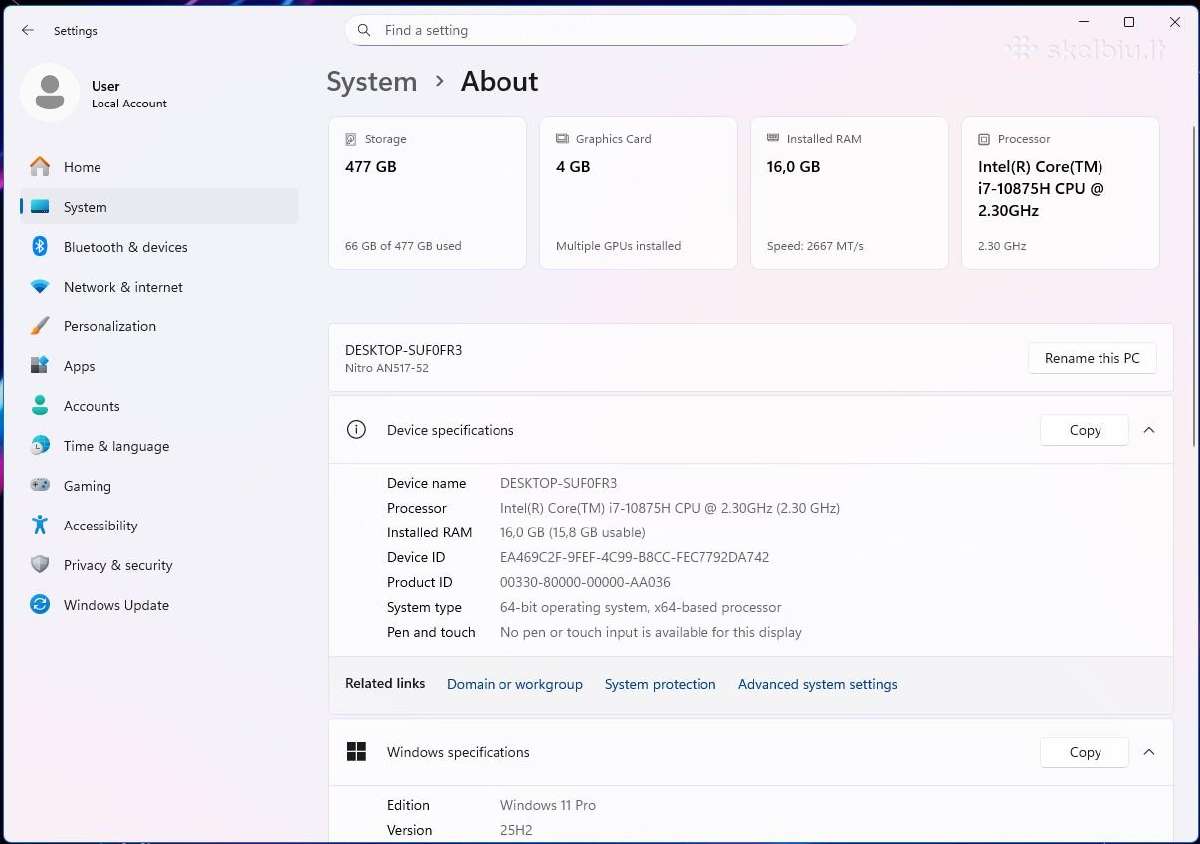The image size is (1200, 844).
Task: Open Windows Update page
Action: point(160,605)
